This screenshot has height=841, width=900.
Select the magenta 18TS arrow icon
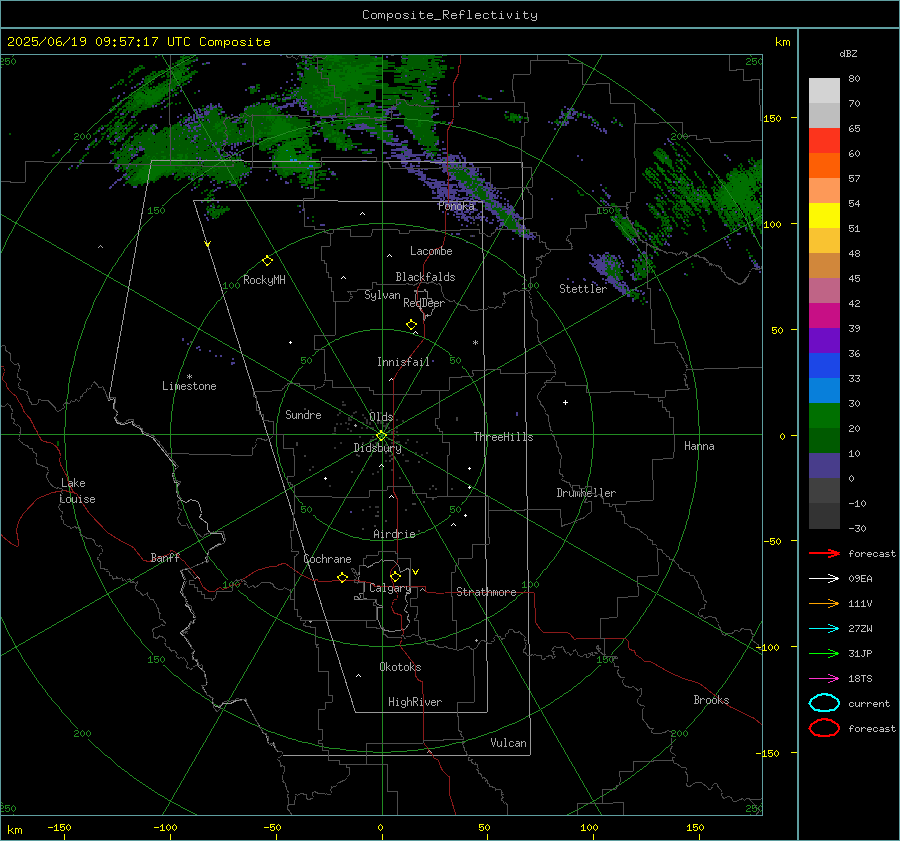[824, 679]
